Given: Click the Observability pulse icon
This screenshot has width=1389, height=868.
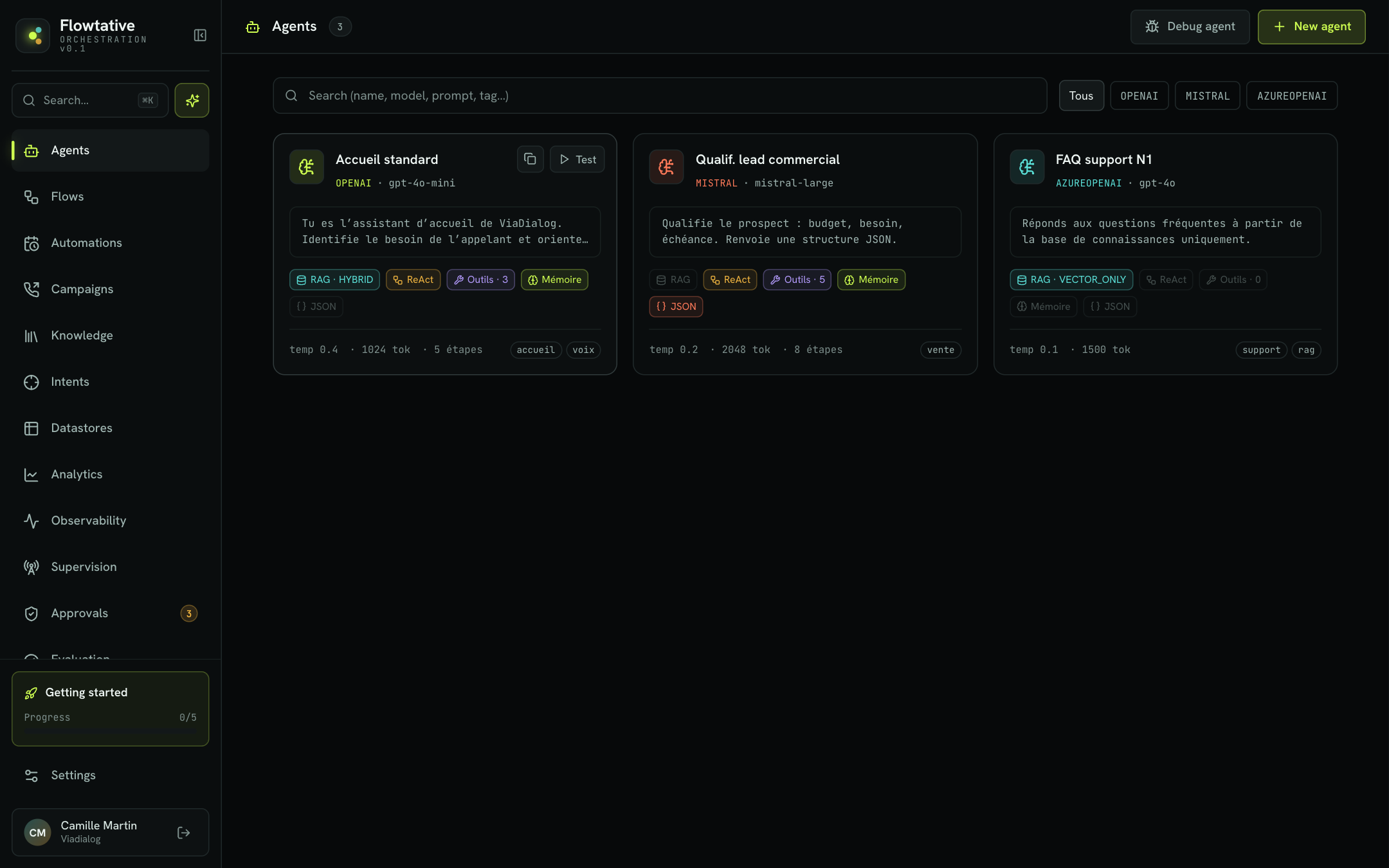Looking at the screenshot, I should pos(32,521).
